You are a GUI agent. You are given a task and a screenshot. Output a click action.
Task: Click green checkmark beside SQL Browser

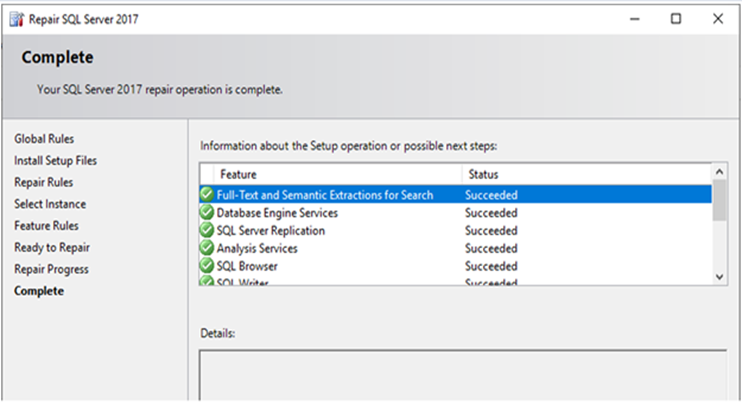(207, 267)
